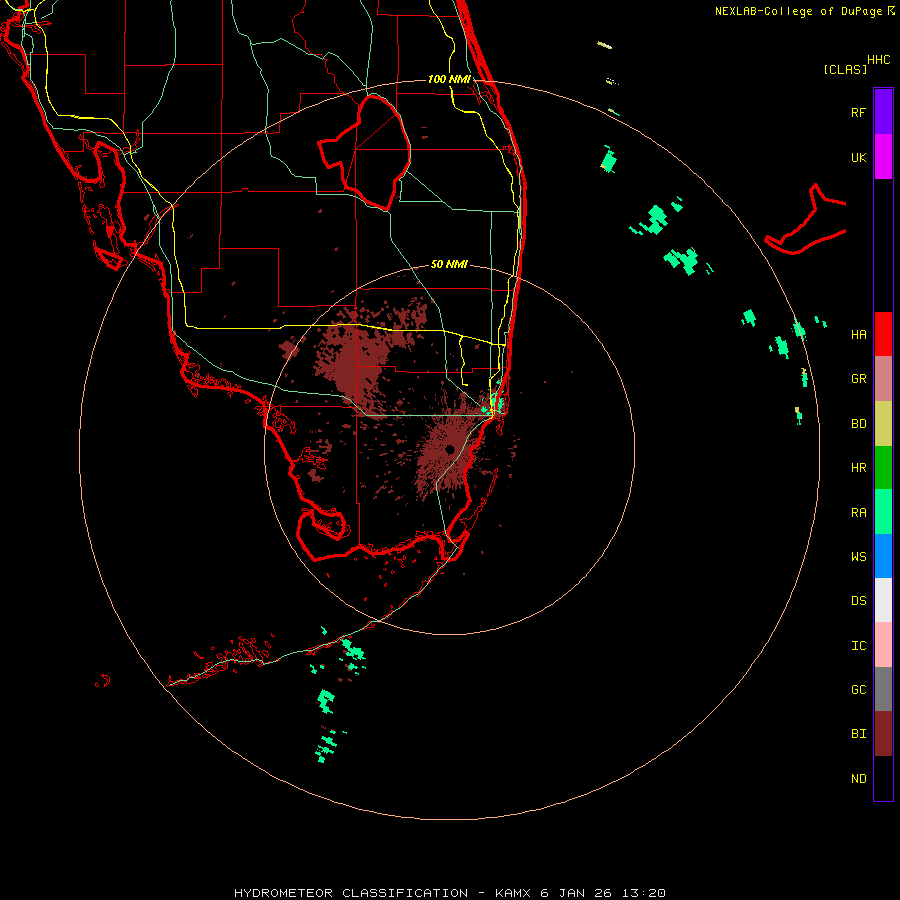Select the pink GR legend swatch
The width and height of the screenshot is (900, 900).
click(x=883, y=379)
